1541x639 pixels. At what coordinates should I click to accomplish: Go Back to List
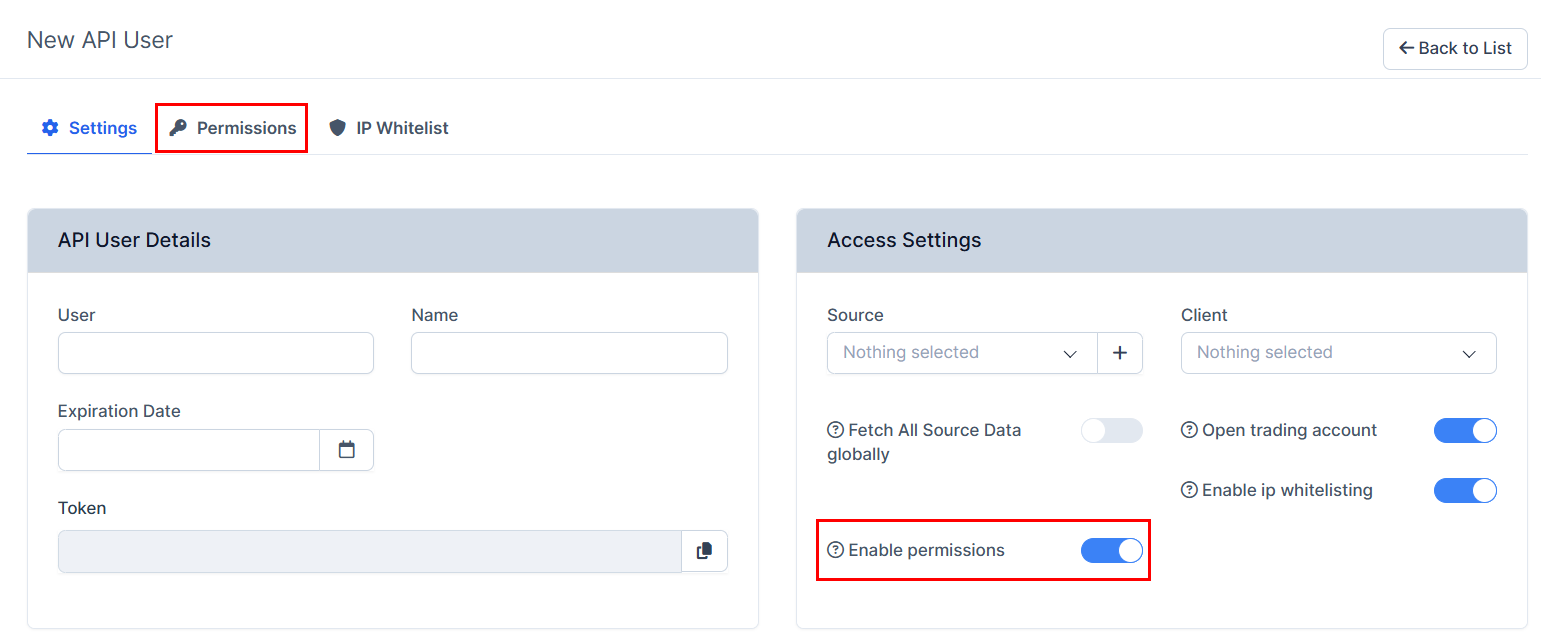coord(1454,48)
